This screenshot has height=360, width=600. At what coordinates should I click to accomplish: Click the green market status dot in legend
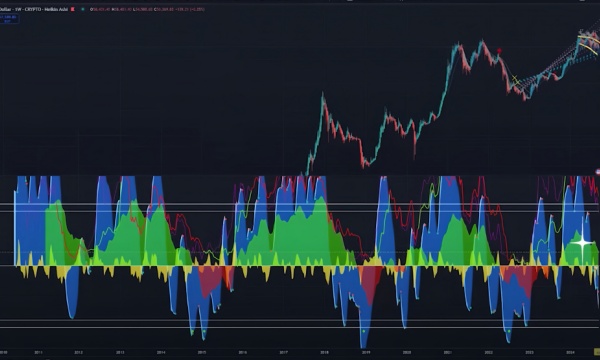click(83, 9)
